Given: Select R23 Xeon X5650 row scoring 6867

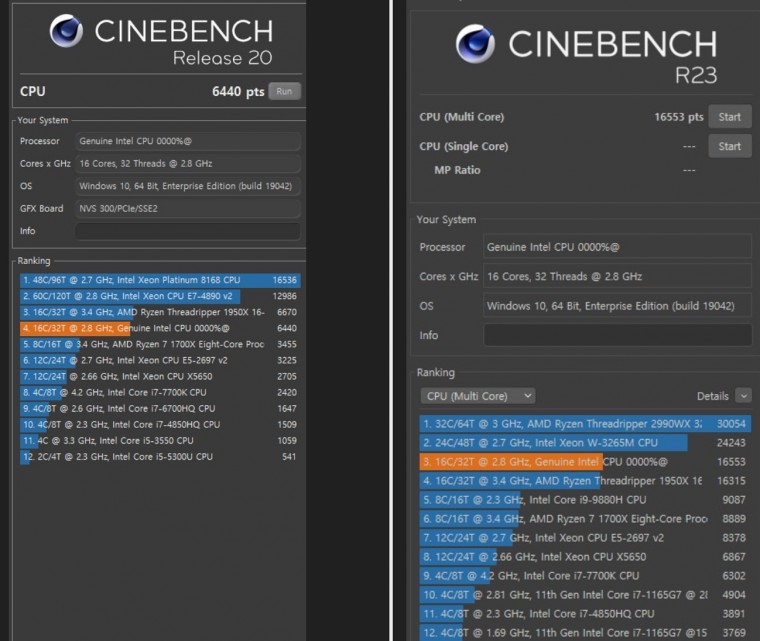Looking at the screenshot, I should coord(585,557).
